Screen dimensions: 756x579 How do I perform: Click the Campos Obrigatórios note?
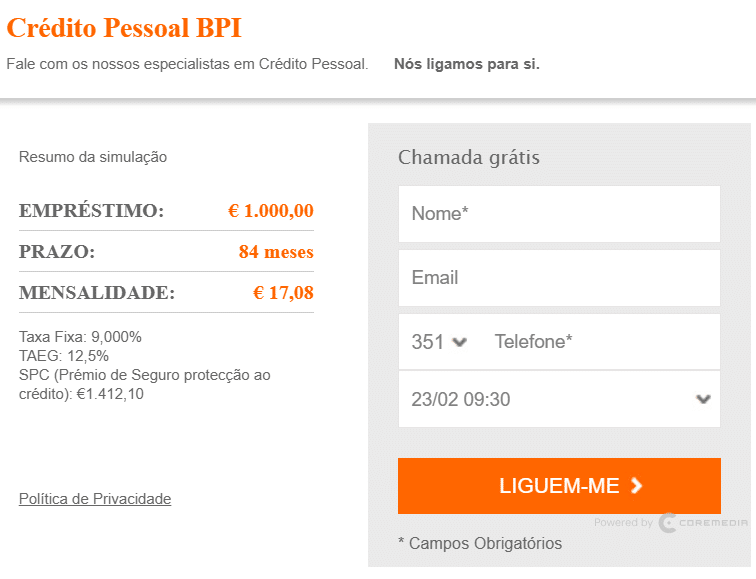[480, 544]
